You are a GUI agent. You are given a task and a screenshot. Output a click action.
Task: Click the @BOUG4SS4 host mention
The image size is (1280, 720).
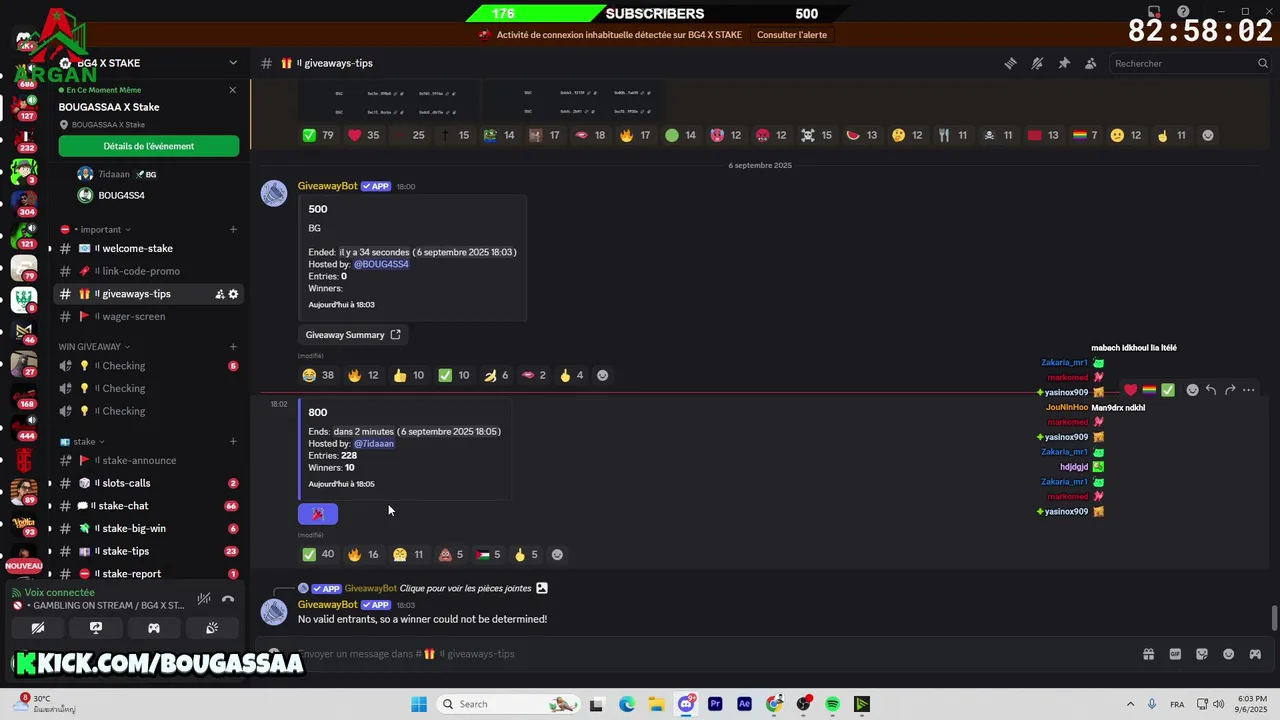tap(381, 264)
